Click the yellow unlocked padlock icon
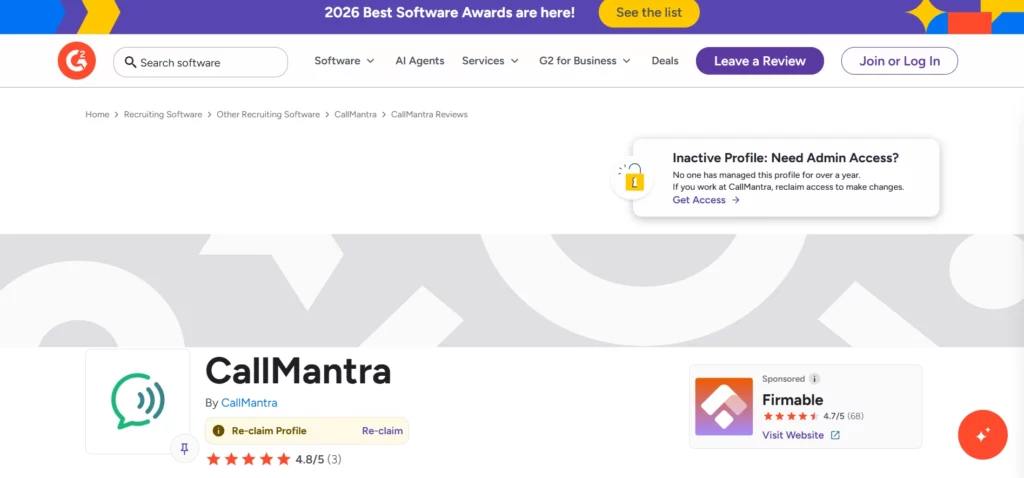The width and height of the screenshot is (1024, 478). [634, 177]
